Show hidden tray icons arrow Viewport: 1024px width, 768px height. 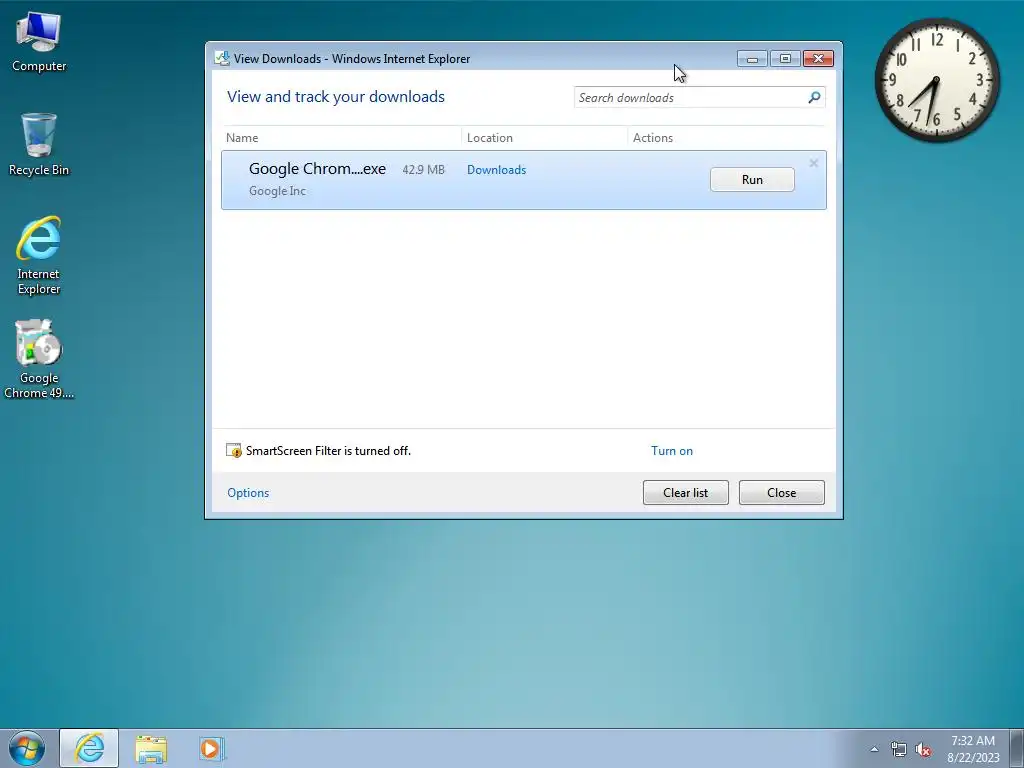[x=874, y=749]
